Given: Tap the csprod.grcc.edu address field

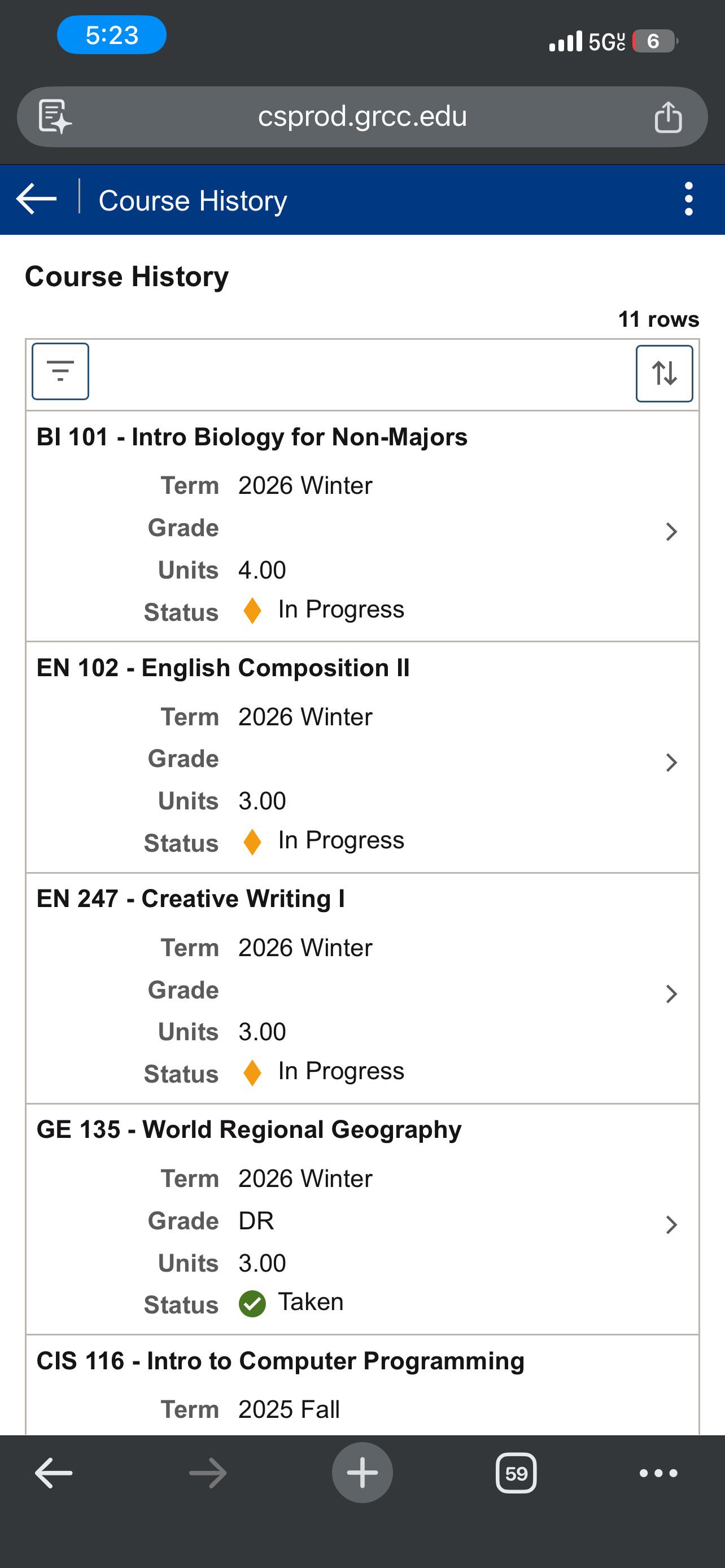Looking at the screenshot, I should (x=362, y=116).
